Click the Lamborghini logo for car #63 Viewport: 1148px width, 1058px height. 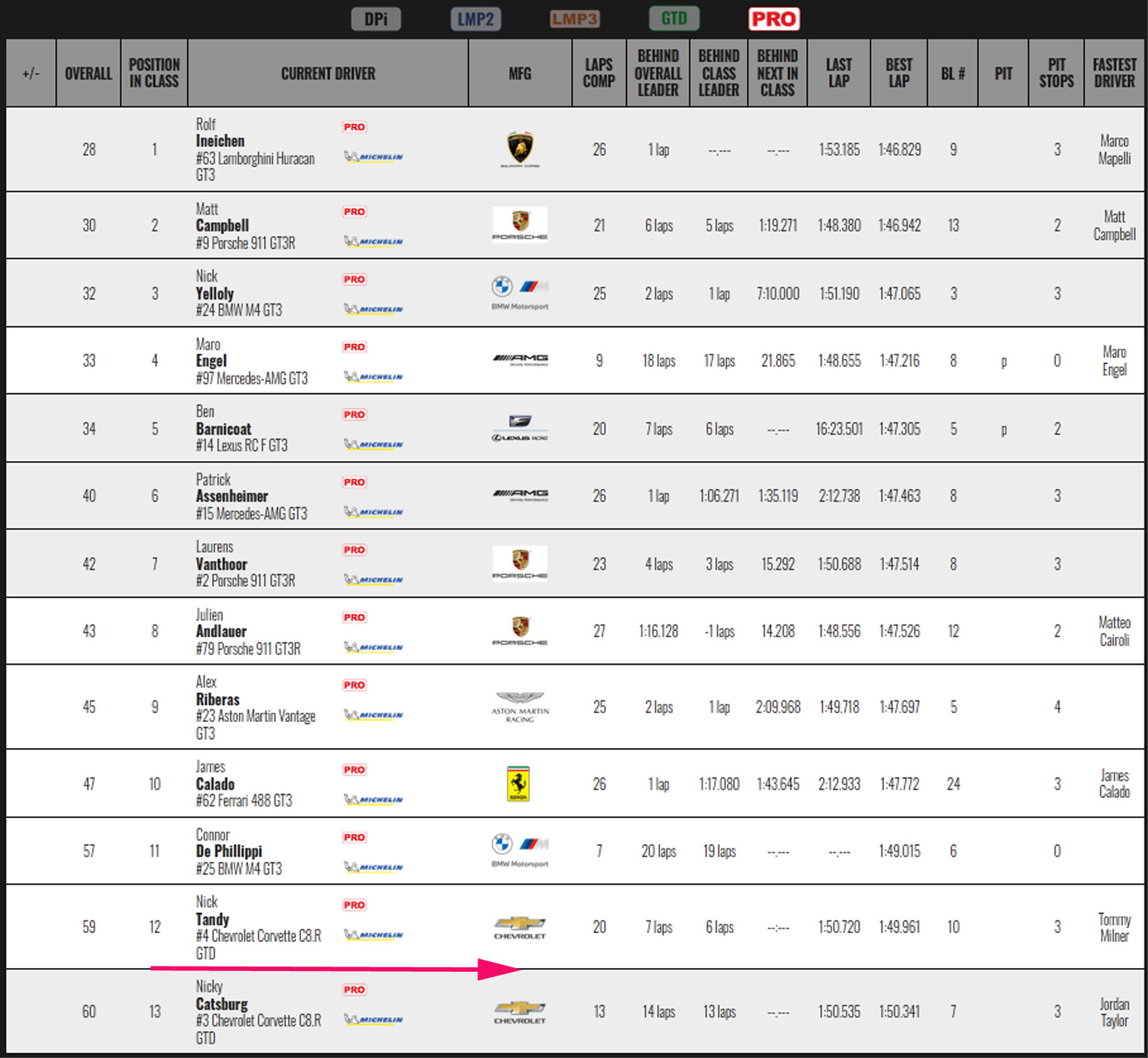coord(520,149)
